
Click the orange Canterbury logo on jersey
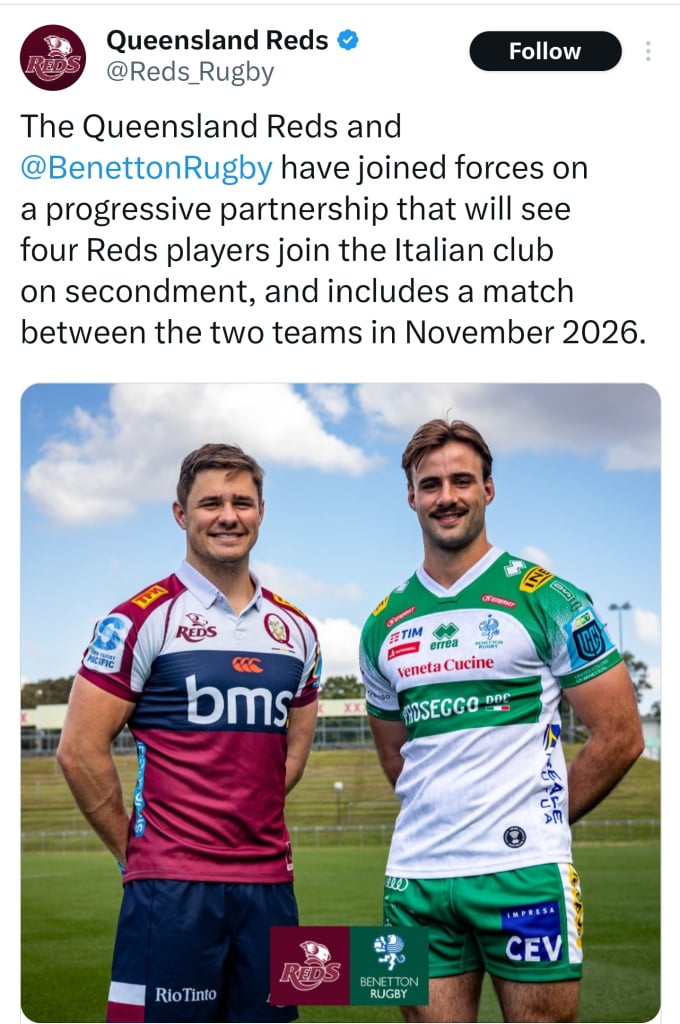pyautogui.click(x=248, y=664)
